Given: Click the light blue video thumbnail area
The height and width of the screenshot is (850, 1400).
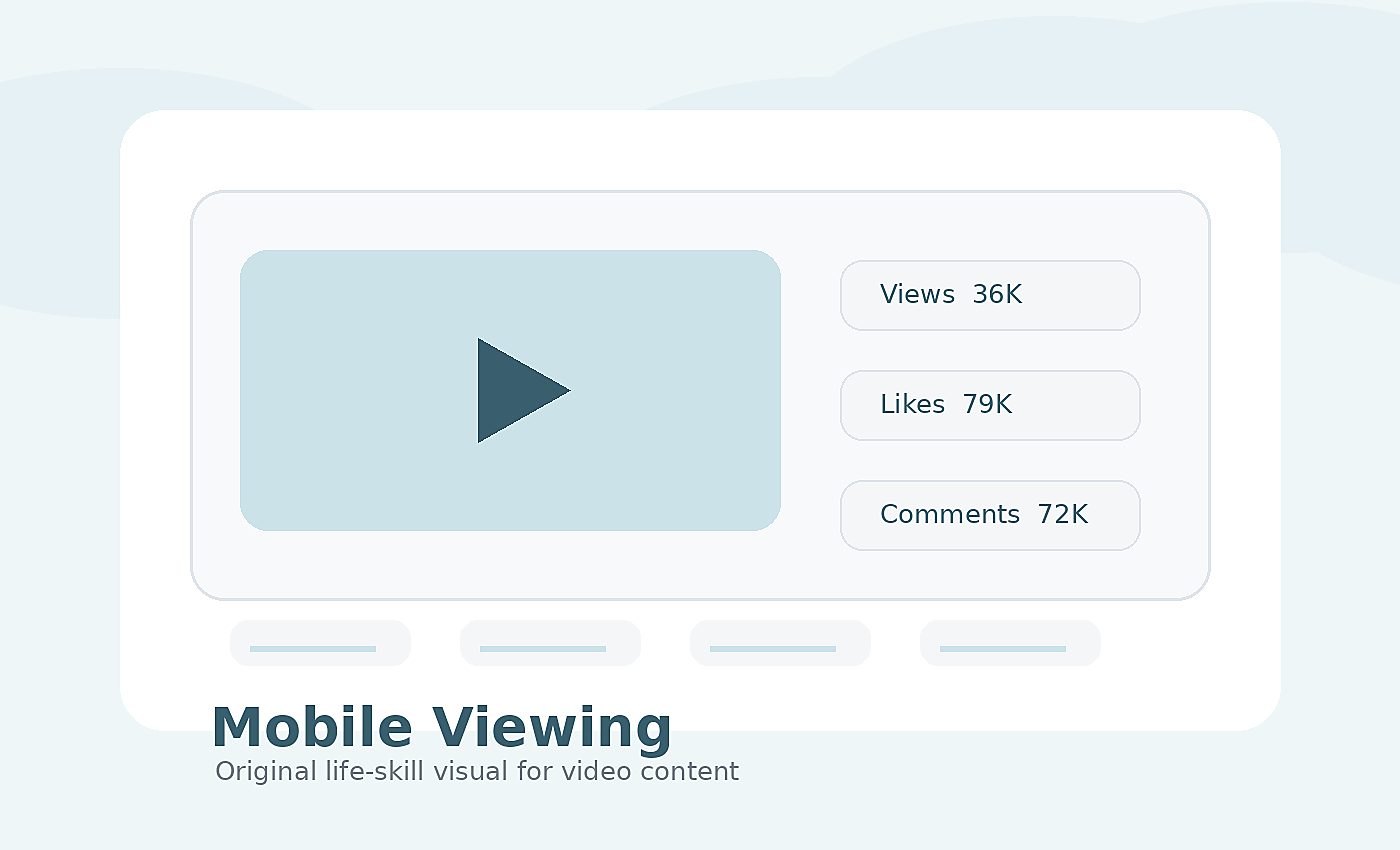Looking at the screenshot, I should (510, 390).
